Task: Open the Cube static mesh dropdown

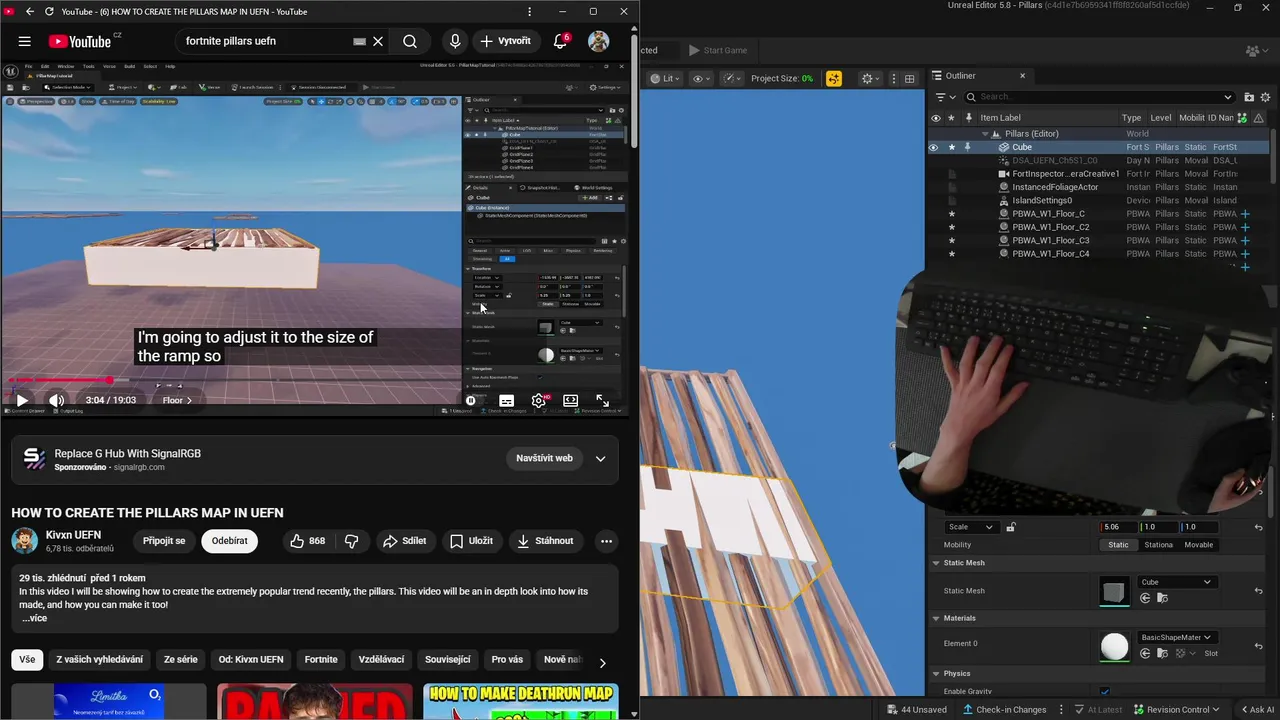Action: click(1176, 582)
